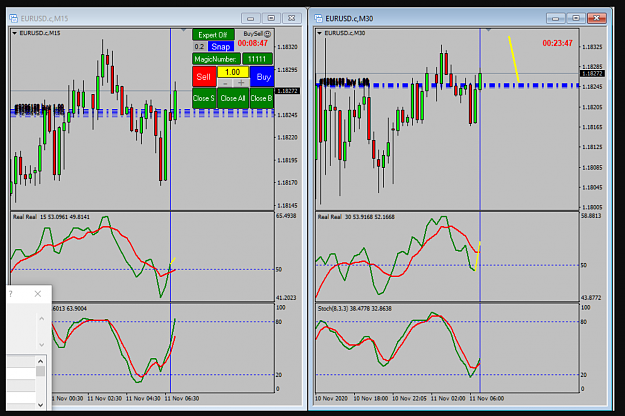Select the yellow 1.00 lot size field
Screen dimensions: 625x416
pos(233,72)
